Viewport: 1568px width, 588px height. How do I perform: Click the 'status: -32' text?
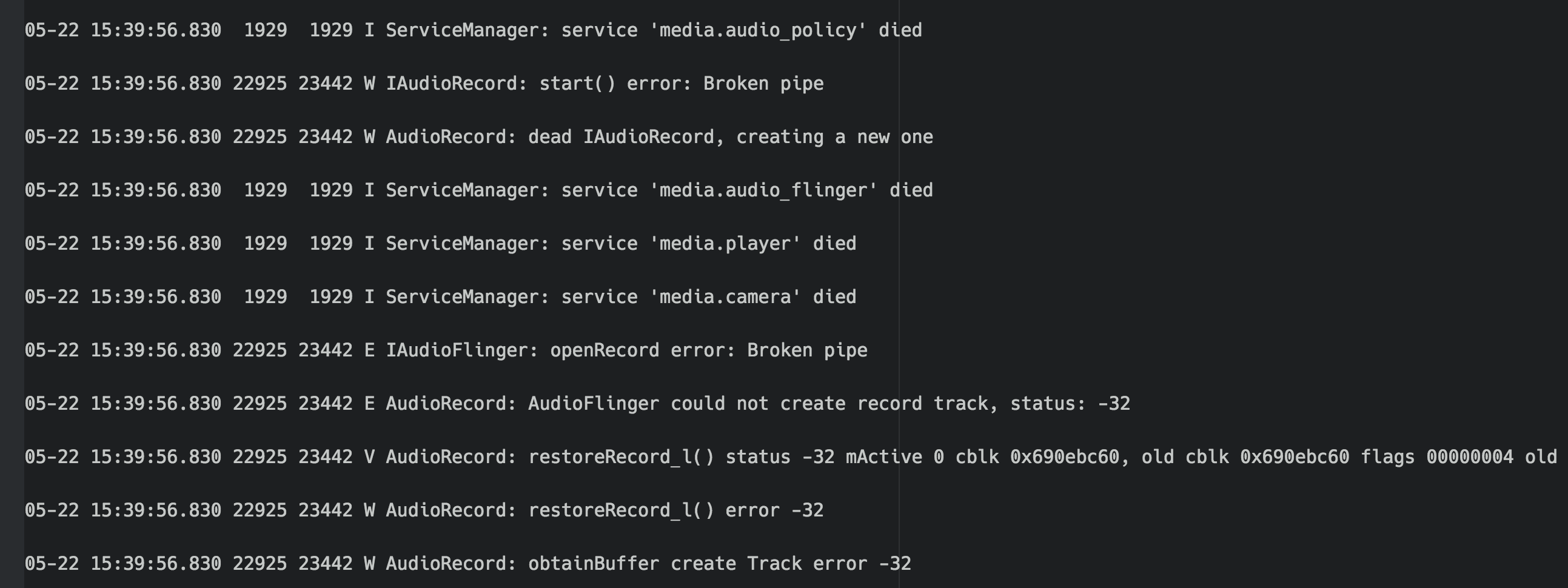(1070, 404)
